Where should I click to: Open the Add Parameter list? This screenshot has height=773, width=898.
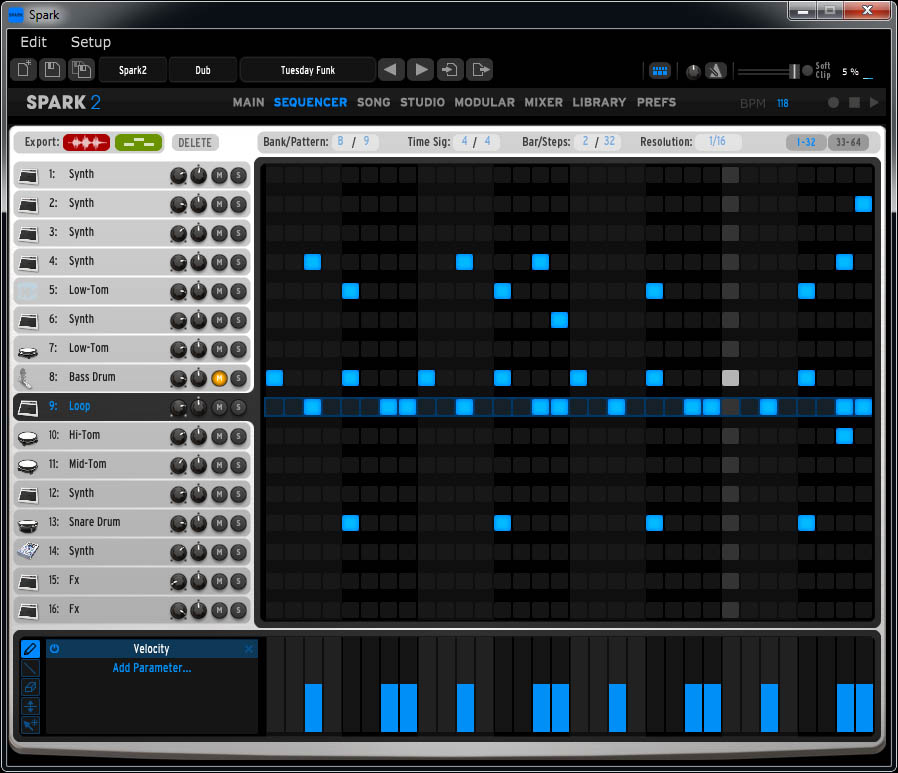point(152,668)
